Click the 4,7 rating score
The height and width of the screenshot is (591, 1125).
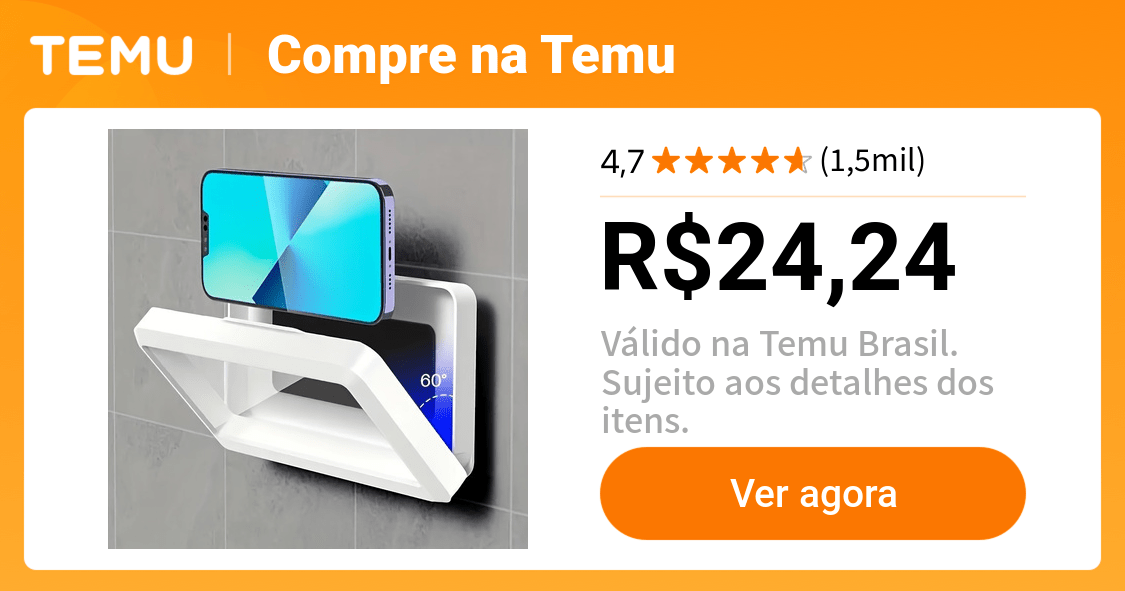coord(622,161)
